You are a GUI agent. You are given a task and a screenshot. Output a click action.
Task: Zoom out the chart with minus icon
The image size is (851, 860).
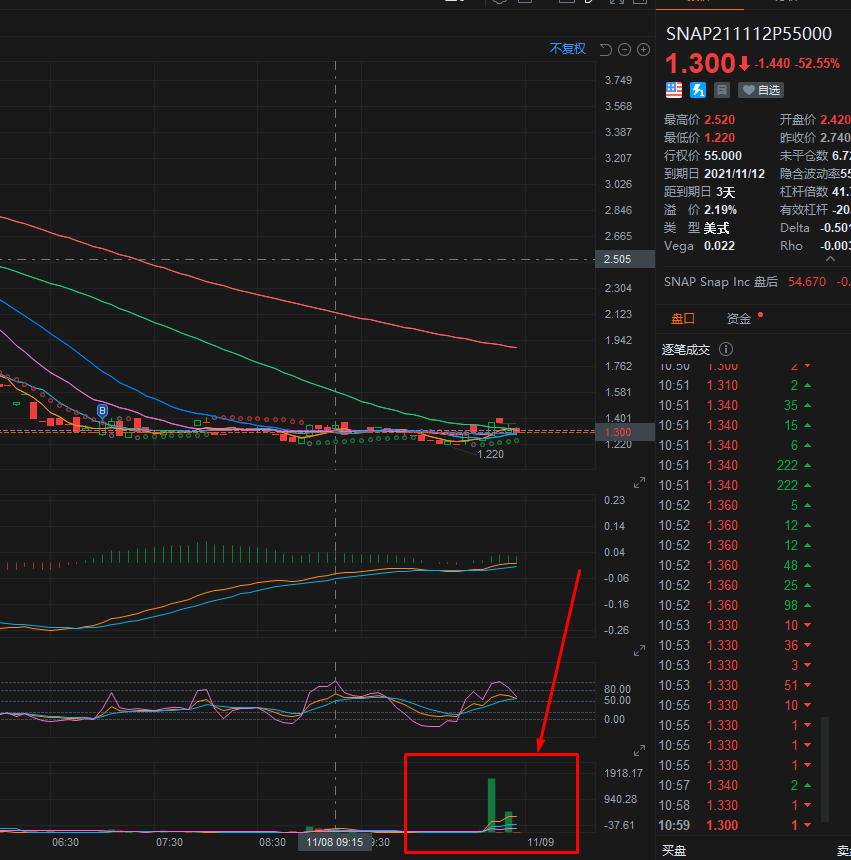pyautogui.click(x=625, y=50)
